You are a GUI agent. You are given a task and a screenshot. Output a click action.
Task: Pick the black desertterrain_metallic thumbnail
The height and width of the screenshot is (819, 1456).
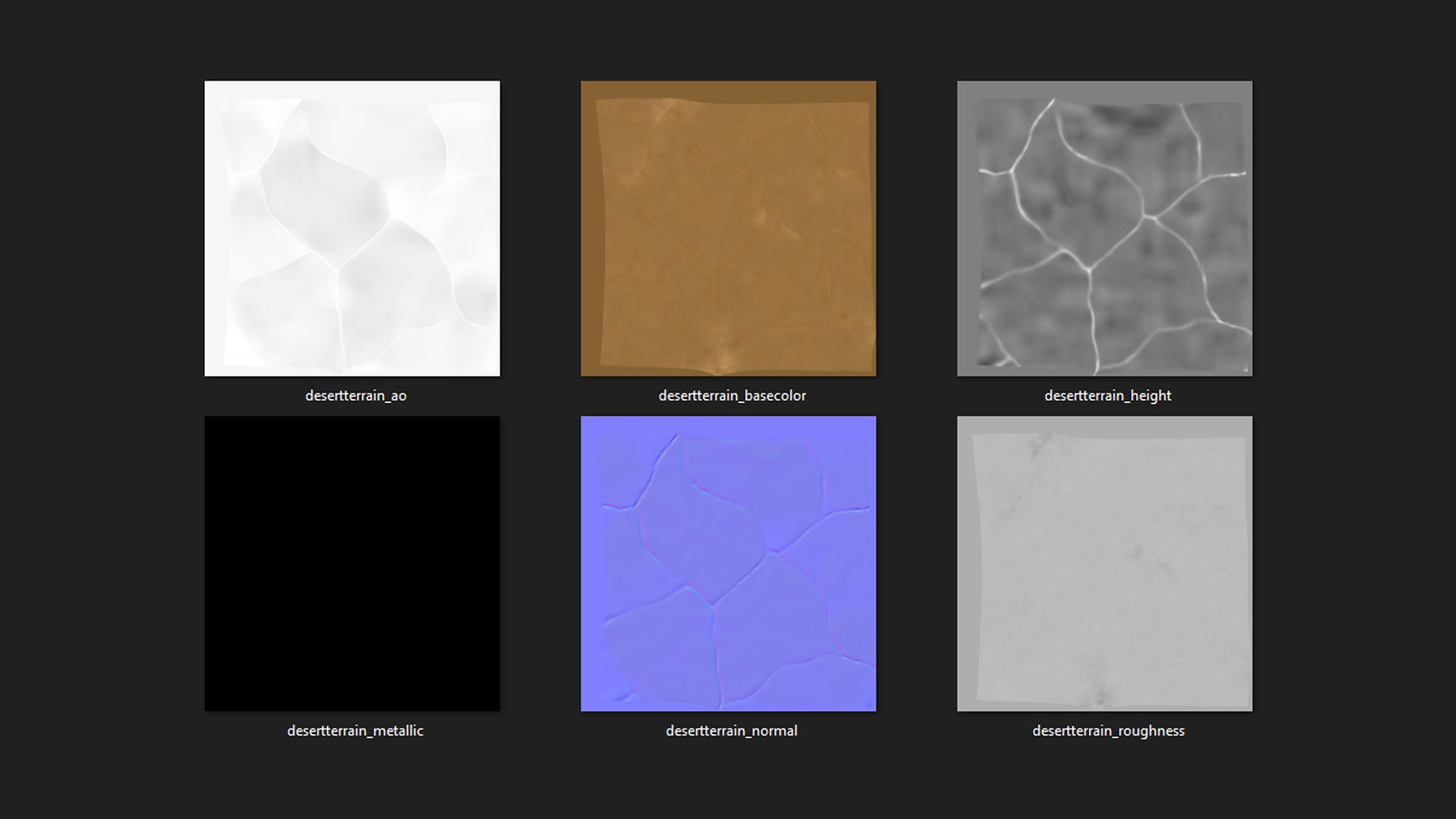(352, 563)
